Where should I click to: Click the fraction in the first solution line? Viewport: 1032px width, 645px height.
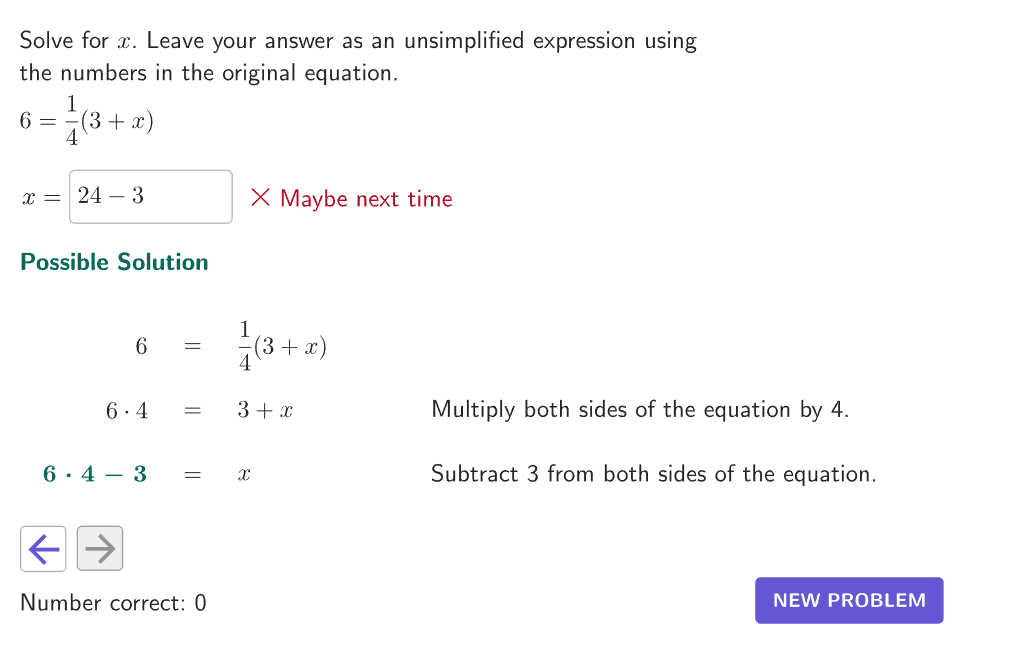[244, 346]
